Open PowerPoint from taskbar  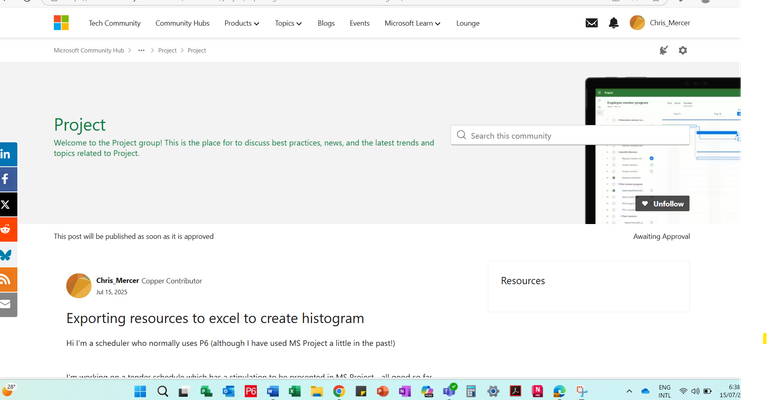click(x=383, y=391)
